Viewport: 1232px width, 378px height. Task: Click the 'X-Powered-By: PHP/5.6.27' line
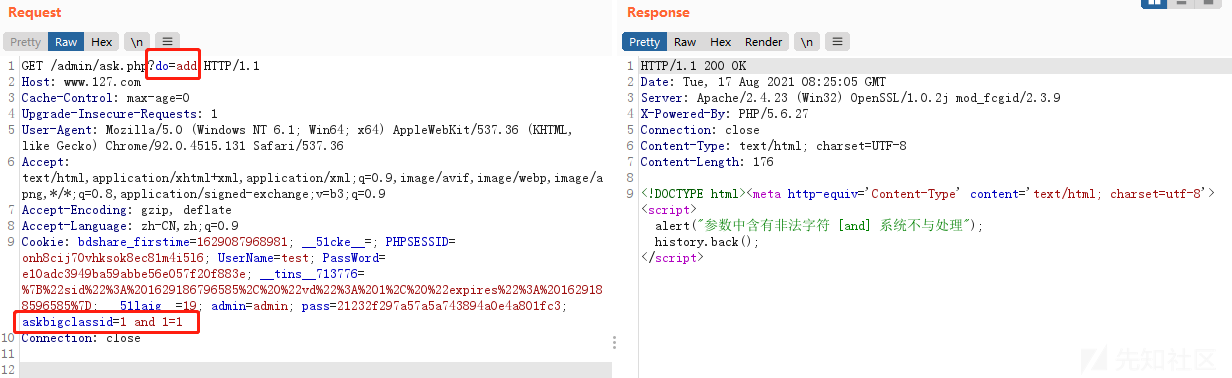(724, 114)
